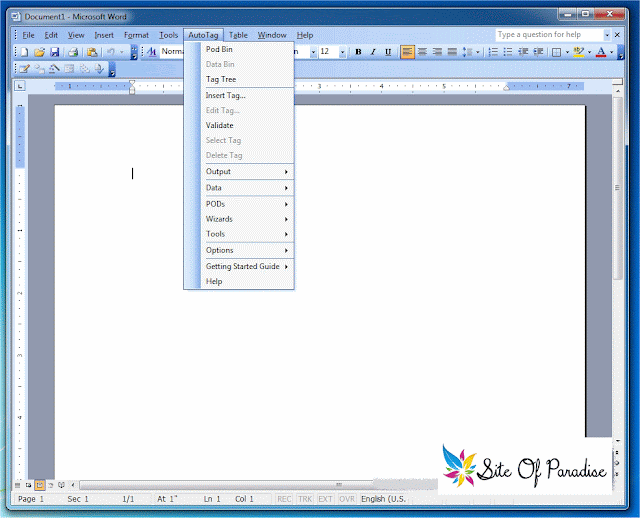The height and width of the screenshot is (518, 640).
Task: Toggle OVR overtype mode indicator
Action: (347, 499)
